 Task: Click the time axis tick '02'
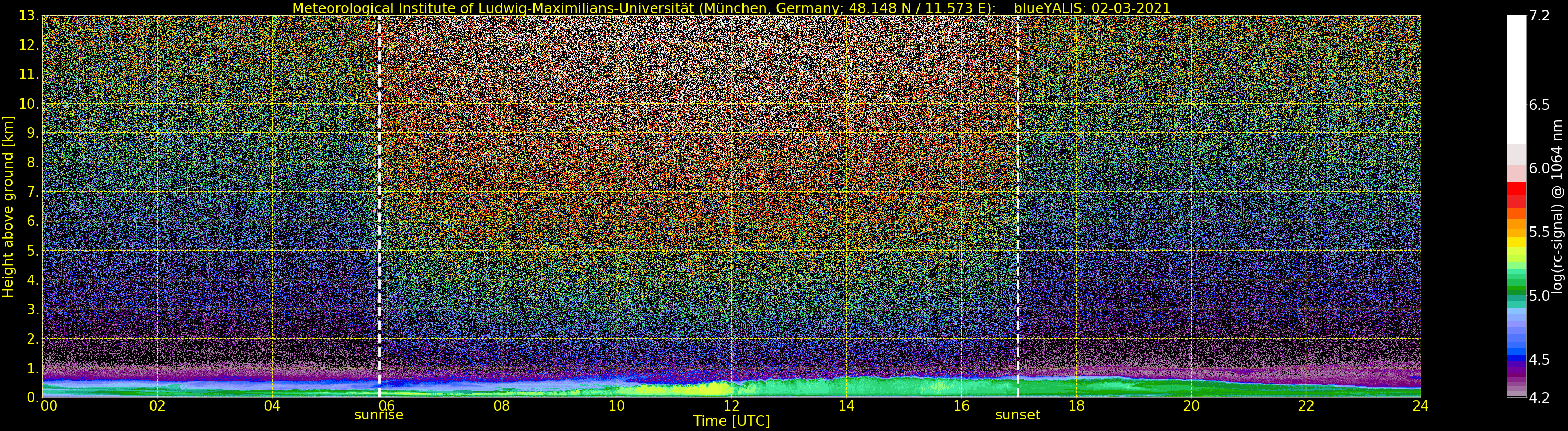point(157,406)
